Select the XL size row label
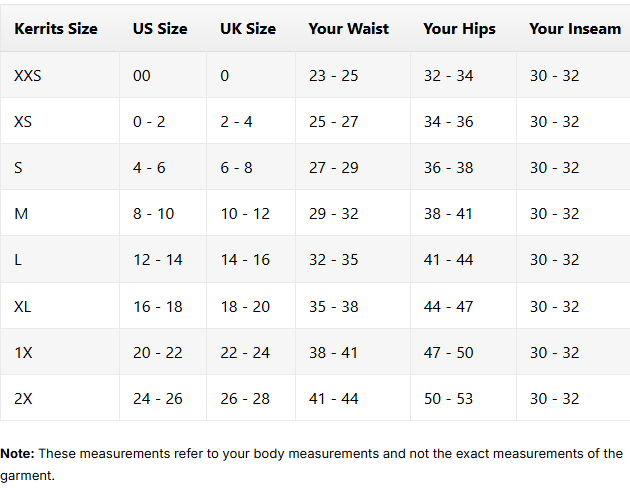Image resolution: width=630 pixels, height=491 pixels. pyautogui.click(x=22, y=307)
